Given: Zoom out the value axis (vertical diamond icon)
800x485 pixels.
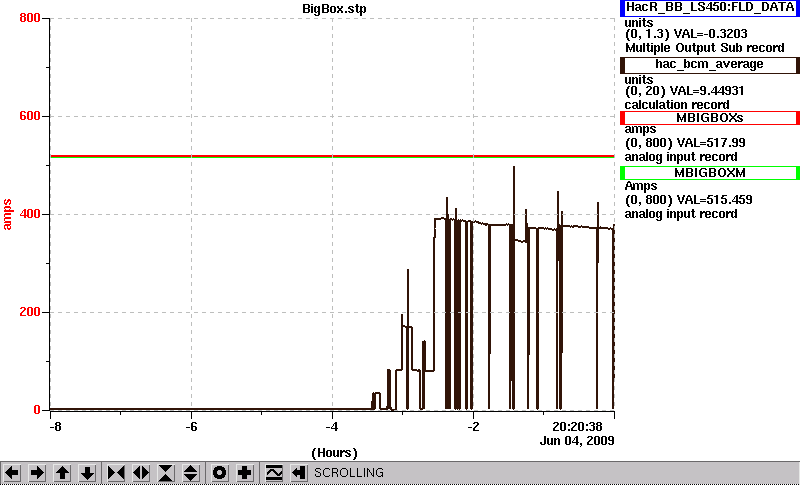Looking at the screenshot, I should pos(191,473).
